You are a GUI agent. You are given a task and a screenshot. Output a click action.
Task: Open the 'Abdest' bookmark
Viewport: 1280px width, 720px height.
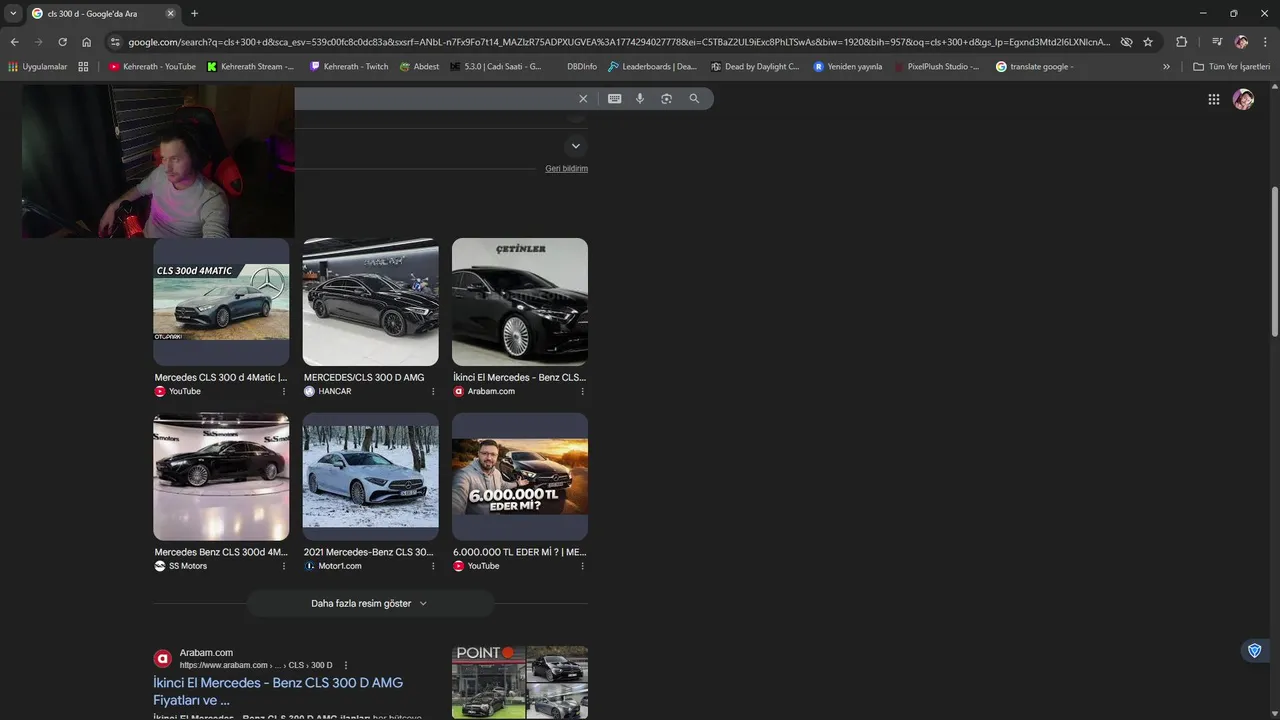click(x=419, y=66)
